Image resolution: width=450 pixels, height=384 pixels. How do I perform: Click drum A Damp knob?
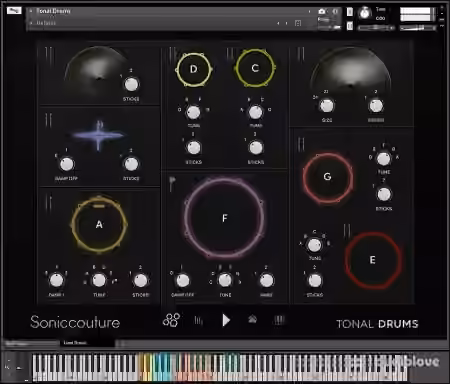(56, 280)
